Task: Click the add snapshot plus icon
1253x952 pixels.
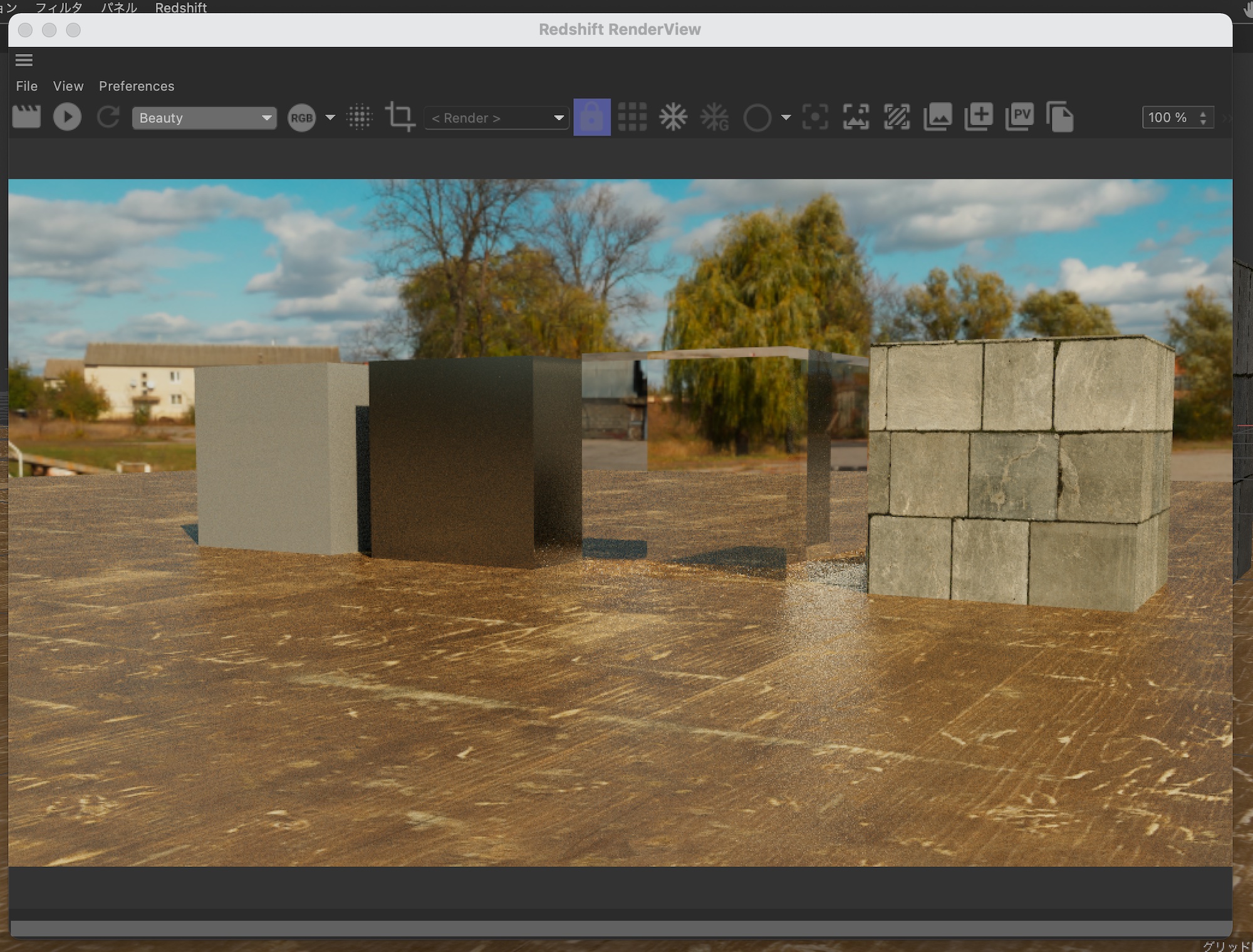Action: coord(979,117)
